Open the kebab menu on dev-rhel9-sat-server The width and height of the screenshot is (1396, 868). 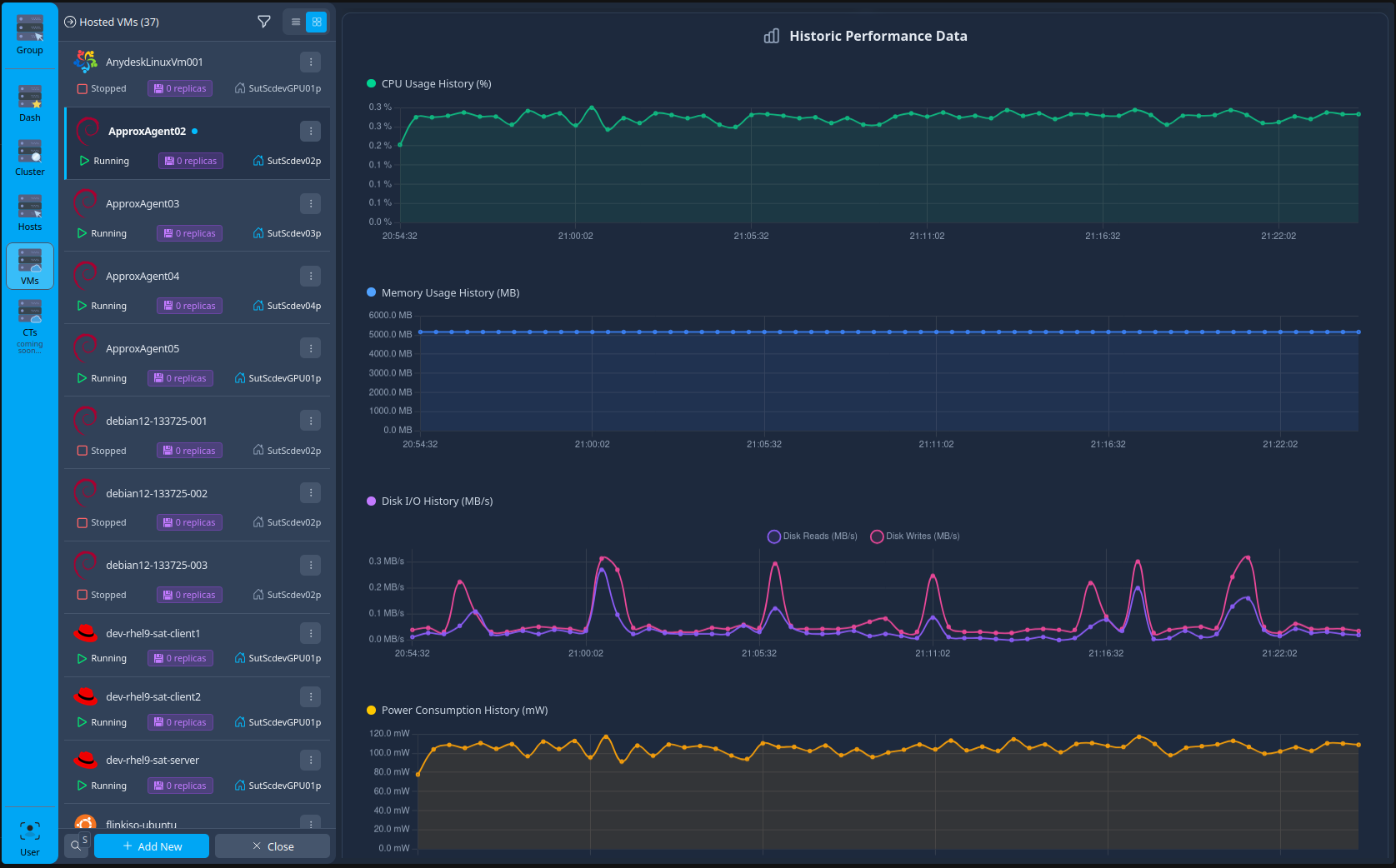pyautogui.click(x=310, y=760)
